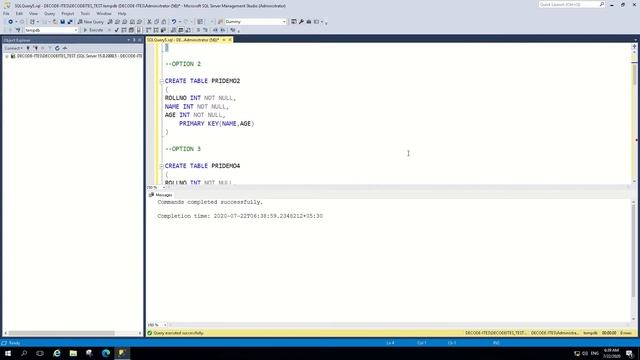Viewport: 640px width, 360px height.
Task: Click the Navigate Backward icon
Action: [x=11, y=22]
